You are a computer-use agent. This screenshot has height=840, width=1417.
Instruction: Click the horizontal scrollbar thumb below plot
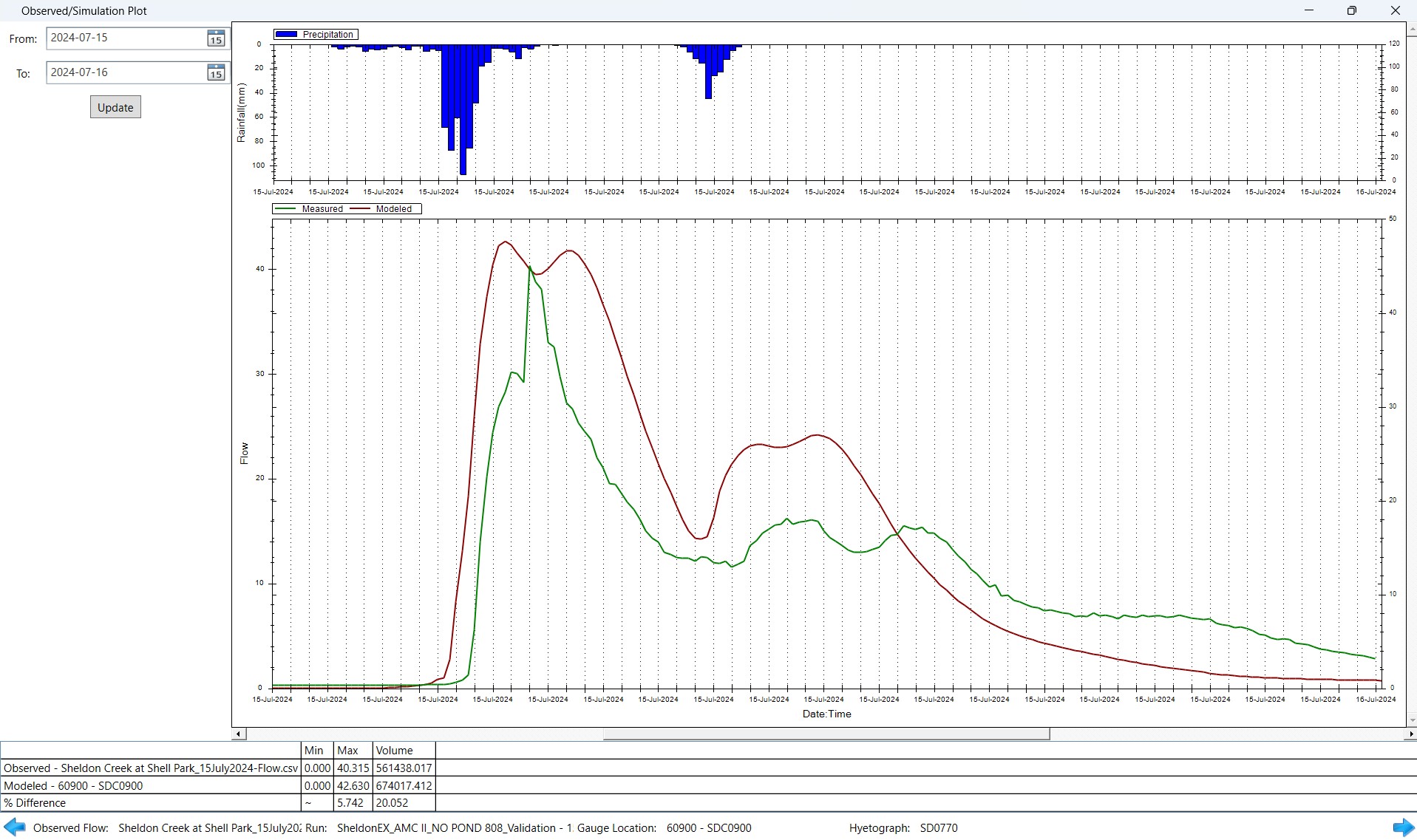click(826, 734)
